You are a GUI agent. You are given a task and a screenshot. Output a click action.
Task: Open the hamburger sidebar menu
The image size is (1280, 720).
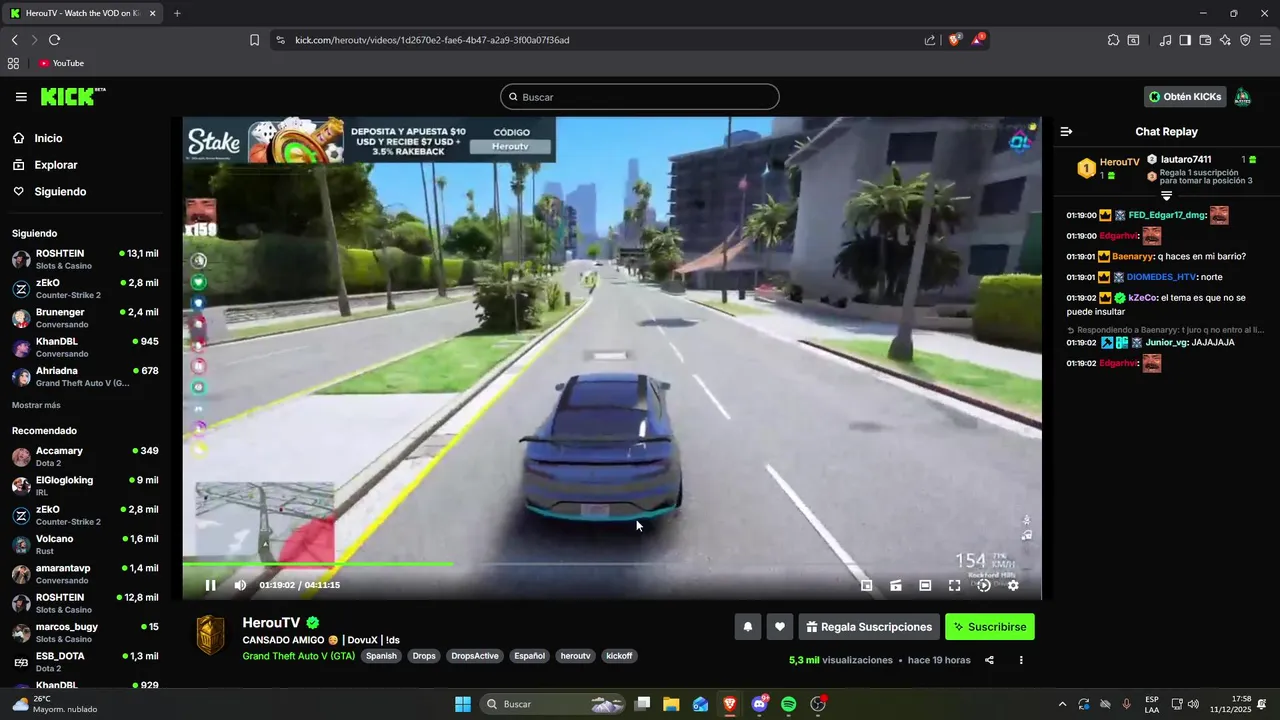pos(21,97)
